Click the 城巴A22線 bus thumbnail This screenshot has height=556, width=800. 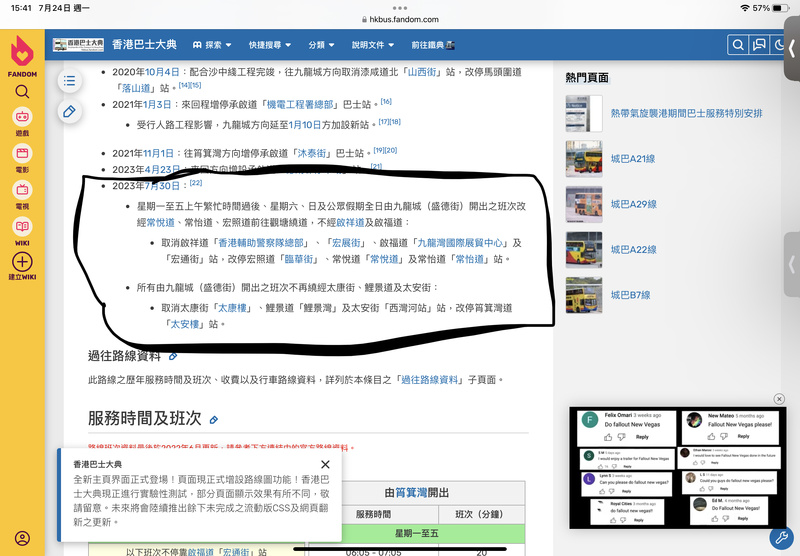click(584, 249)
